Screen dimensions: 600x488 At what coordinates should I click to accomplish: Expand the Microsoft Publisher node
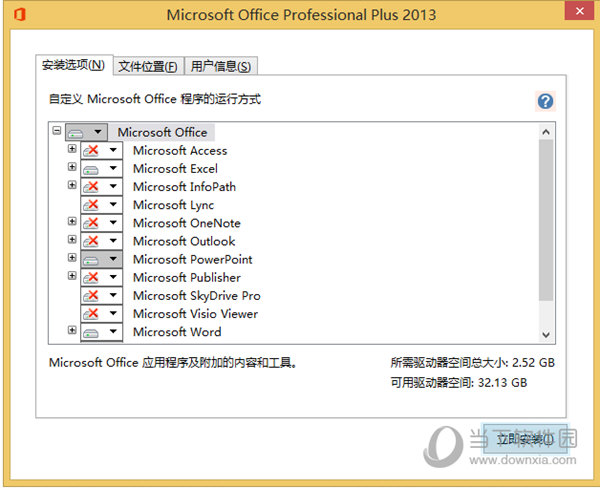[72, 276]
